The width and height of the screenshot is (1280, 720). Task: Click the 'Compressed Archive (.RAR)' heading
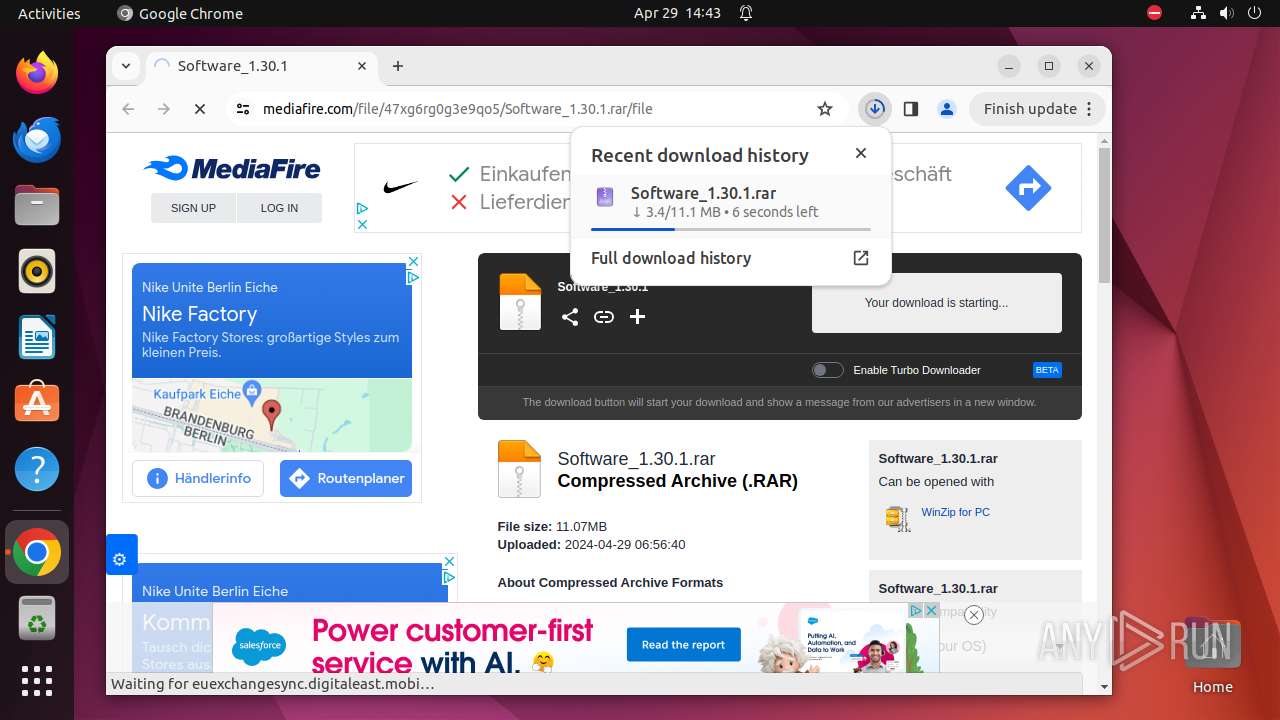(x=678, y=481)
